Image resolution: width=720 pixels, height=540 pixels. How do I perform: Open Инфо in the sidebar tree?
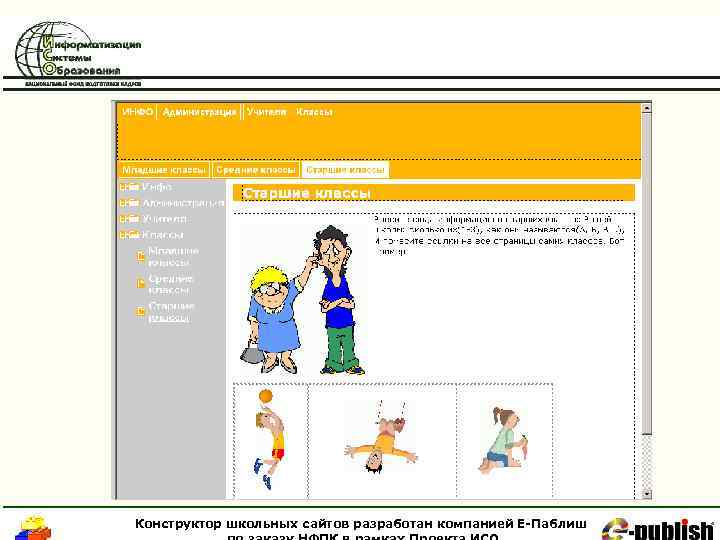tap(157, 187)
